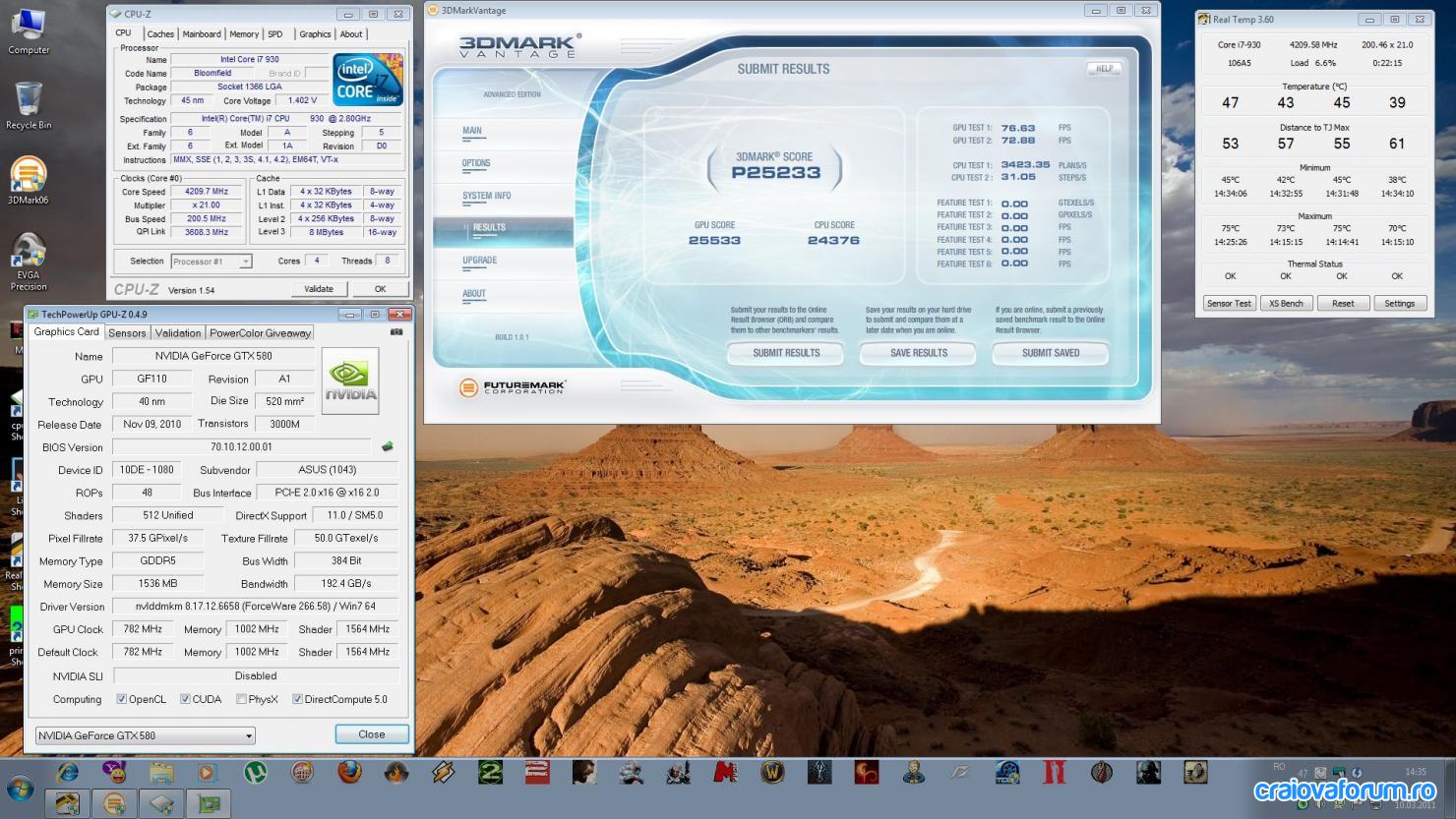The height and width of the screenshot is (819, 1456).
Task: Open Options in 3DMark Vantage sidebar
Action: [476, 163]
